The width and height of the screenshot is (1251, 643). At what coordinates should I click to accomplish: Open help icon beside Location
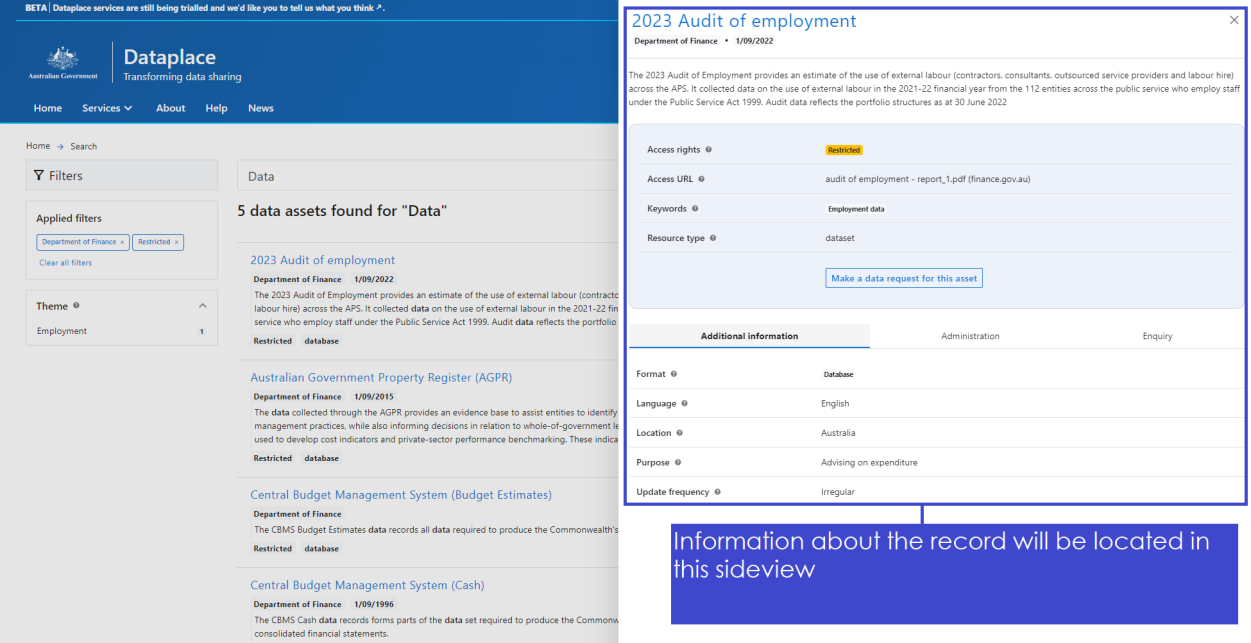click(680, 433)
